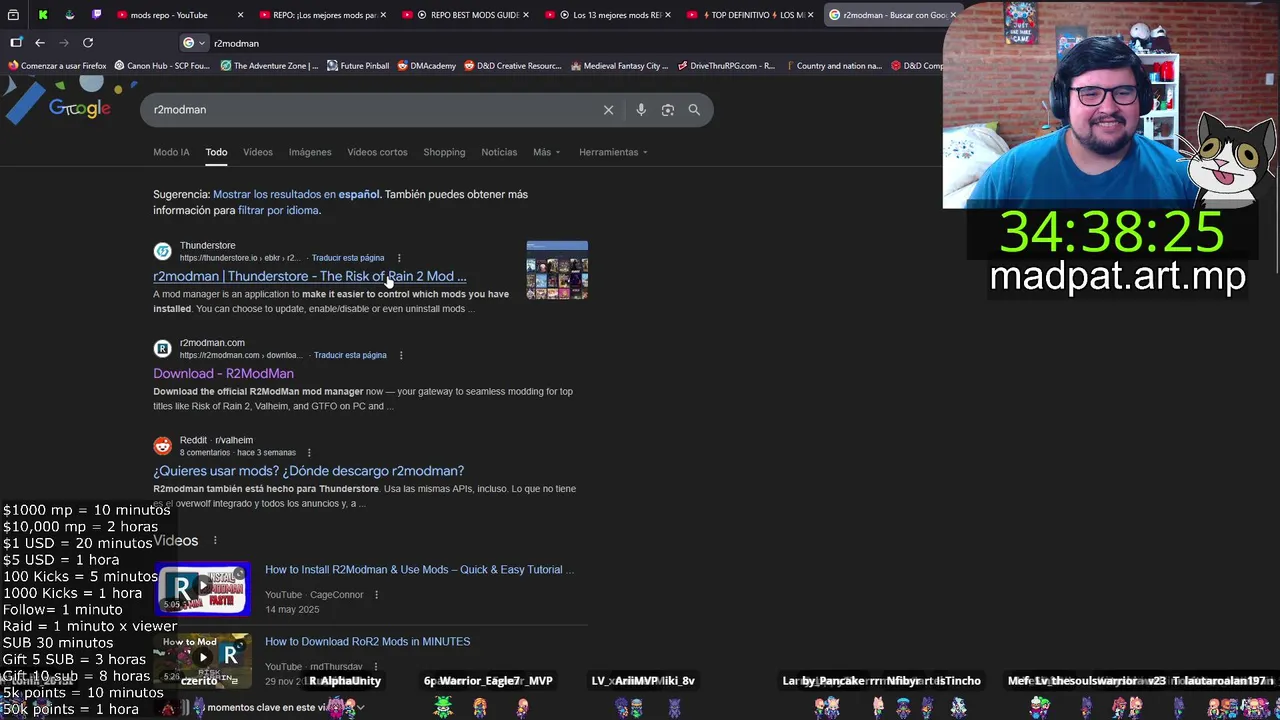
Task: Open 'The Adventure Zone' bookmark
Action: [268, 66]
